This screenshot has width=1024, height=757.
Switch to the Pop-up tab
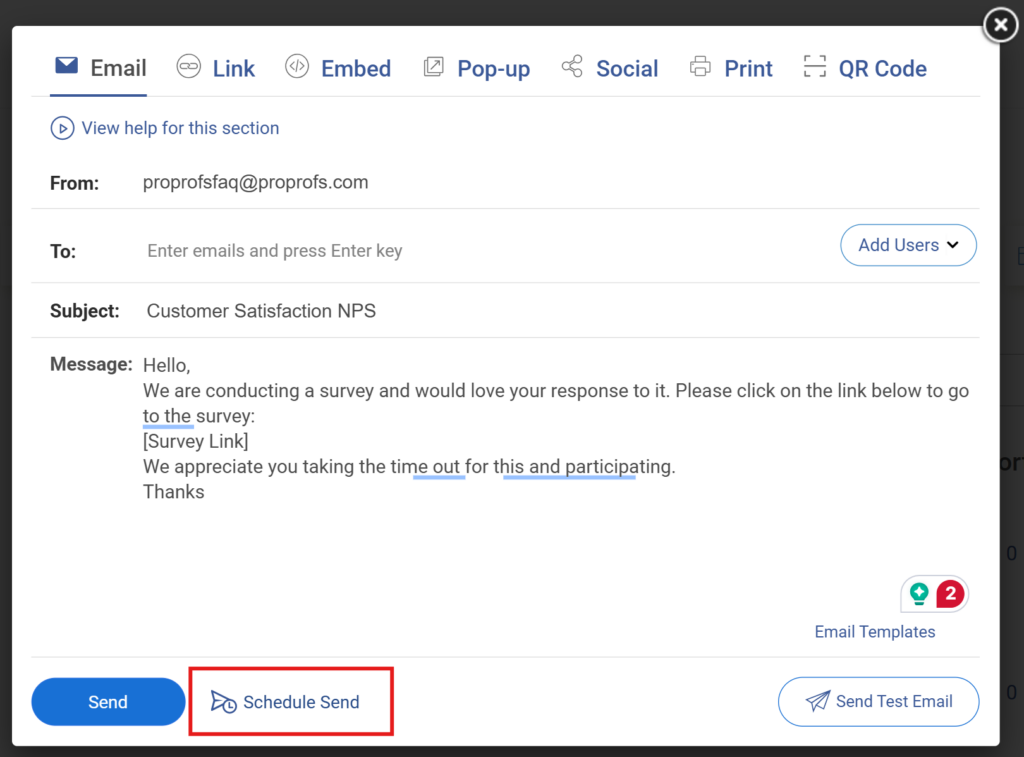pyautogui.click(x=477, y=67)
